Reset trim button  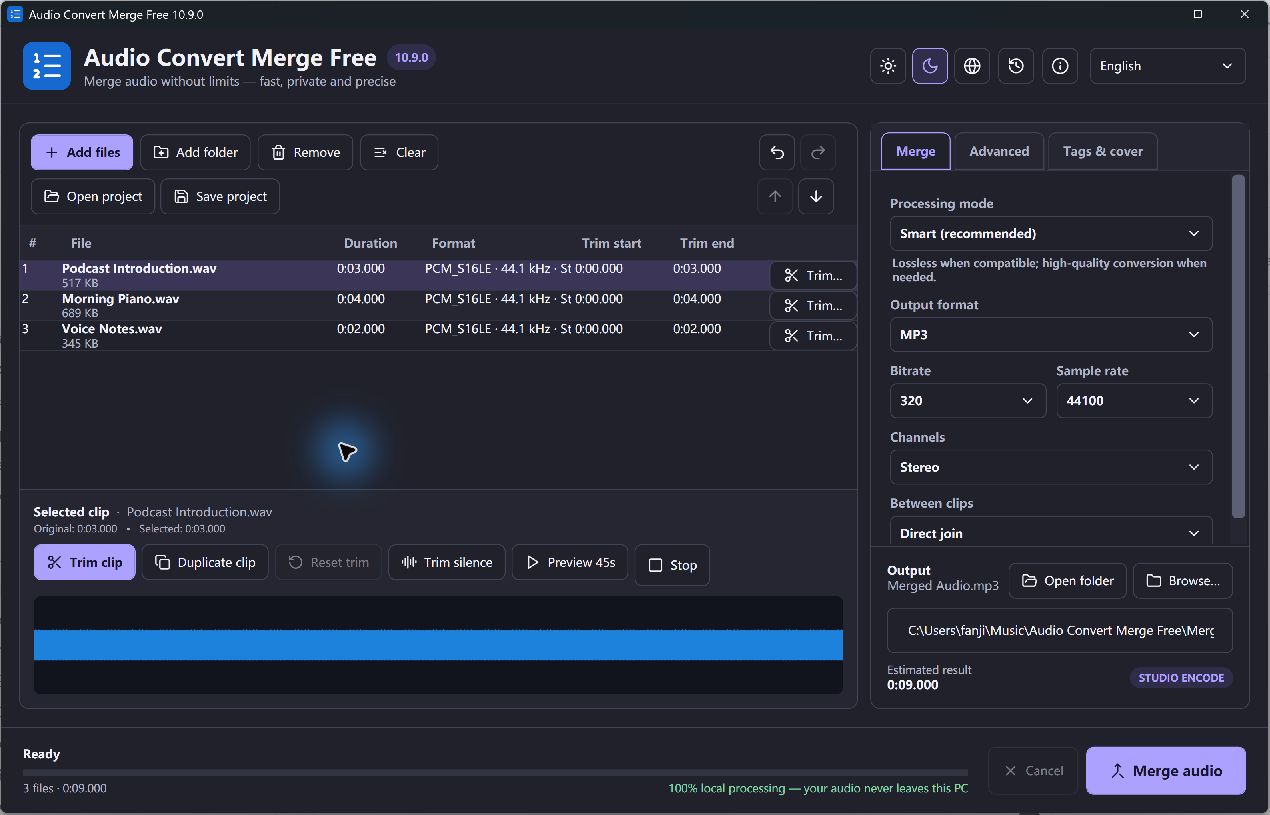coord(328,562)
